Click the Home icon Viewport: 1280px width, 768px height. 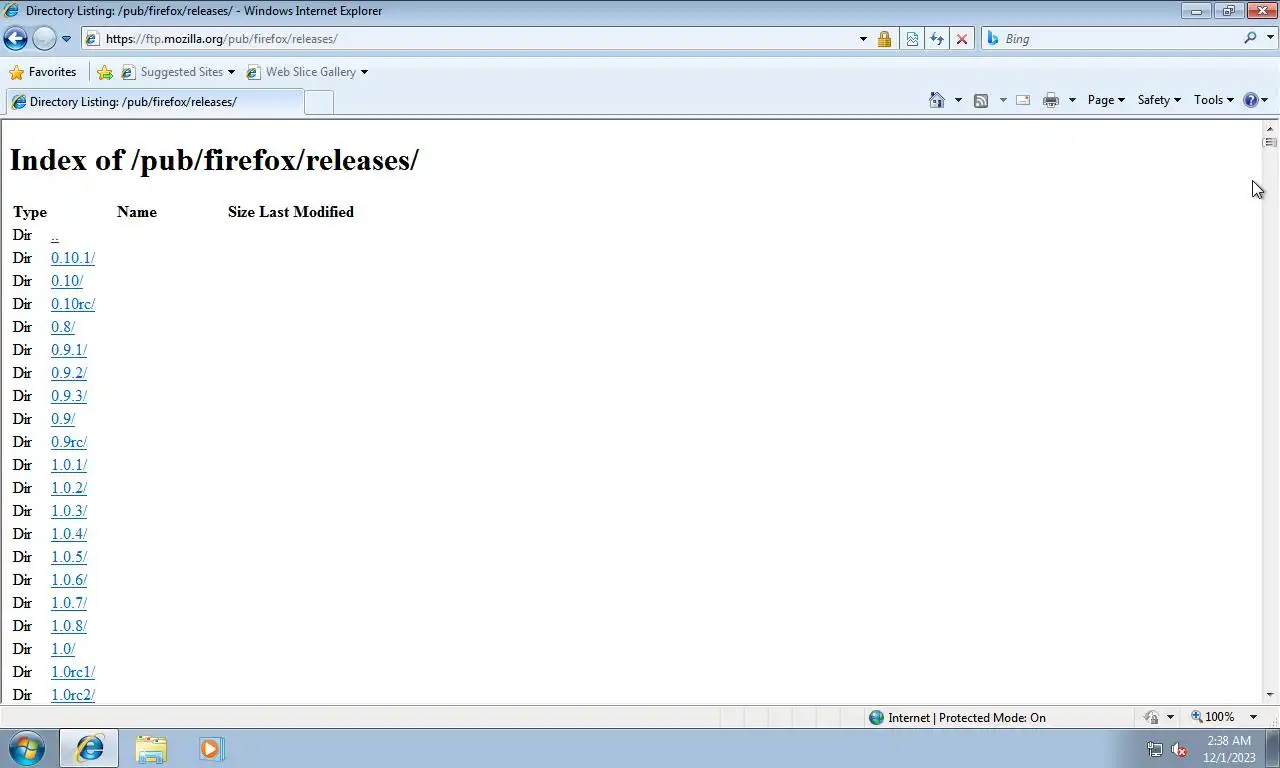coord(937,100)
